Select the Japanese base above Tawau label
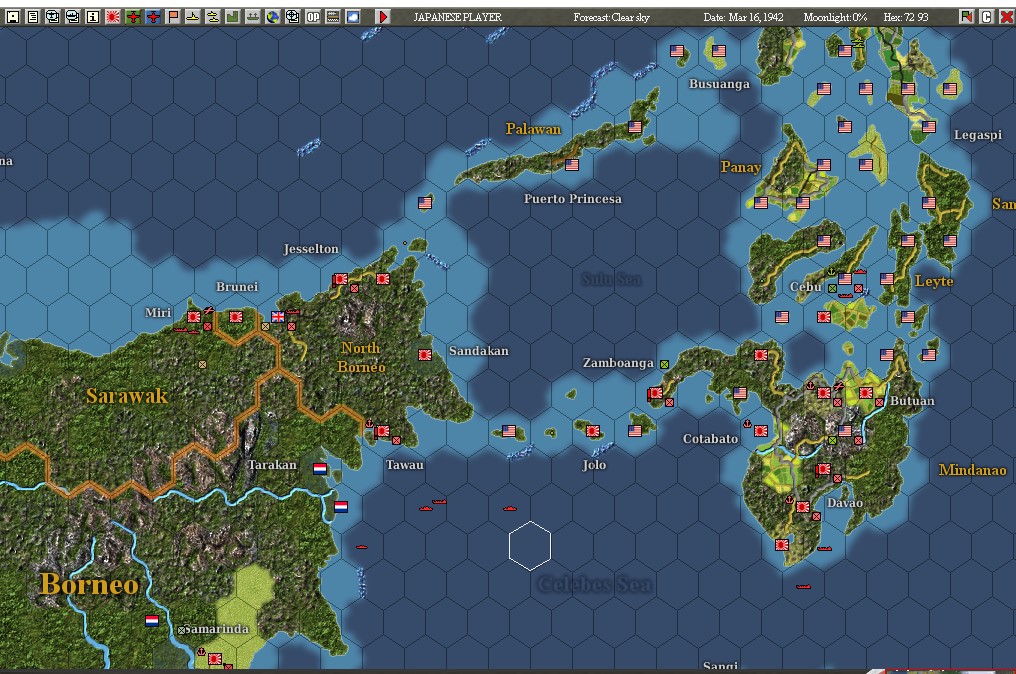1016x674 pixels. (x=382, y=431)
